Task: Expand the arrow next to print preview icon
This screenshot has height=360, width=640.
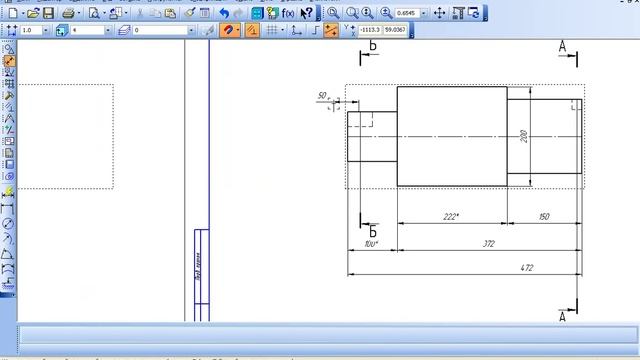Action: pyautogui.click(x=104, y=13)
